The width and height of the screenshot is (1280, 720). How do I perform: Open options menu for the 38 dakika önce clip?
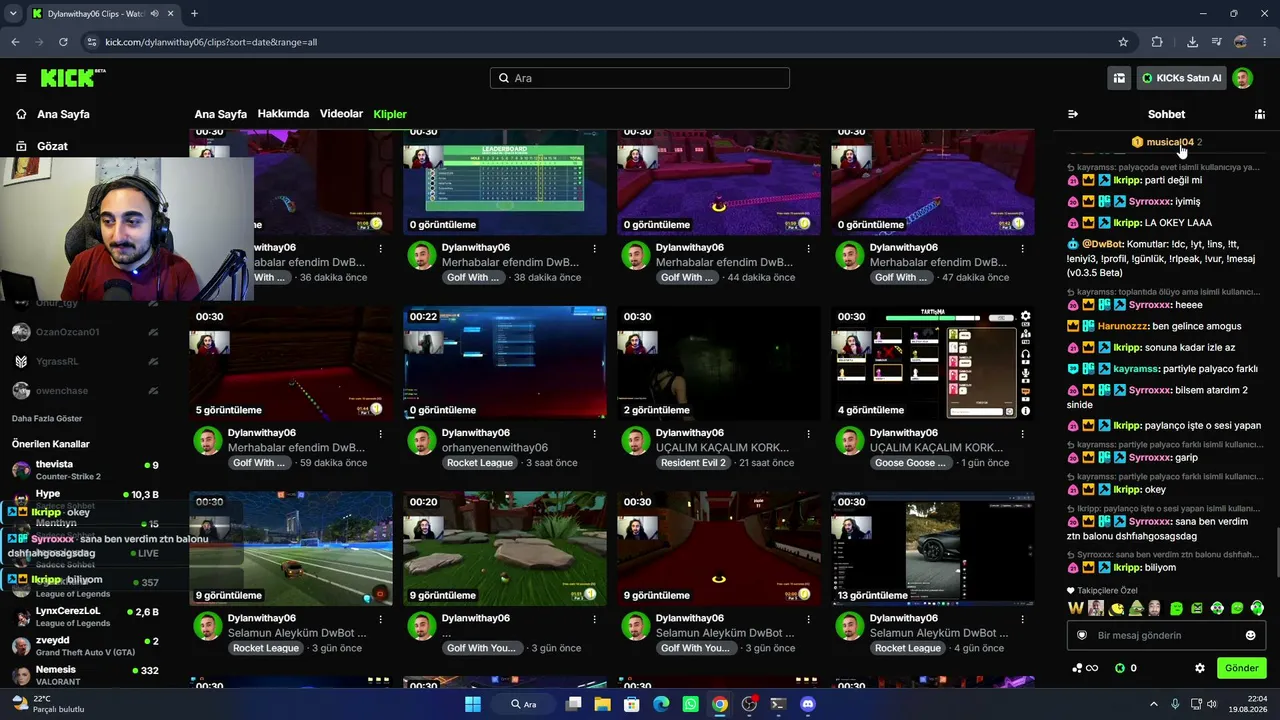594,248
